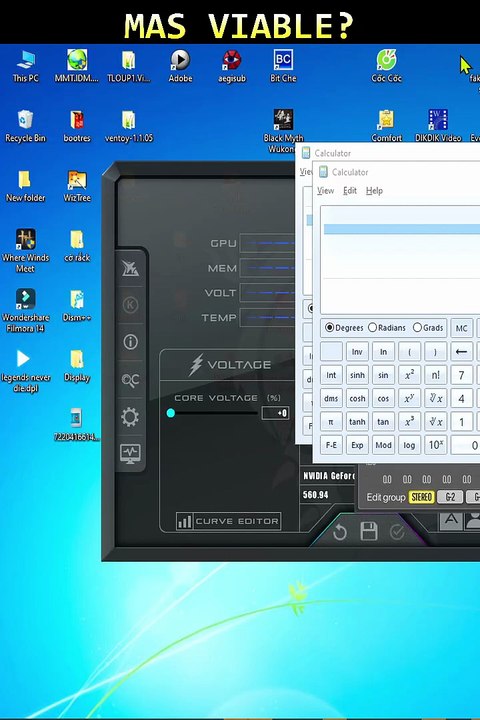Click the number 7 key
This screenshot has width=480, height=720.
point(461,375)
